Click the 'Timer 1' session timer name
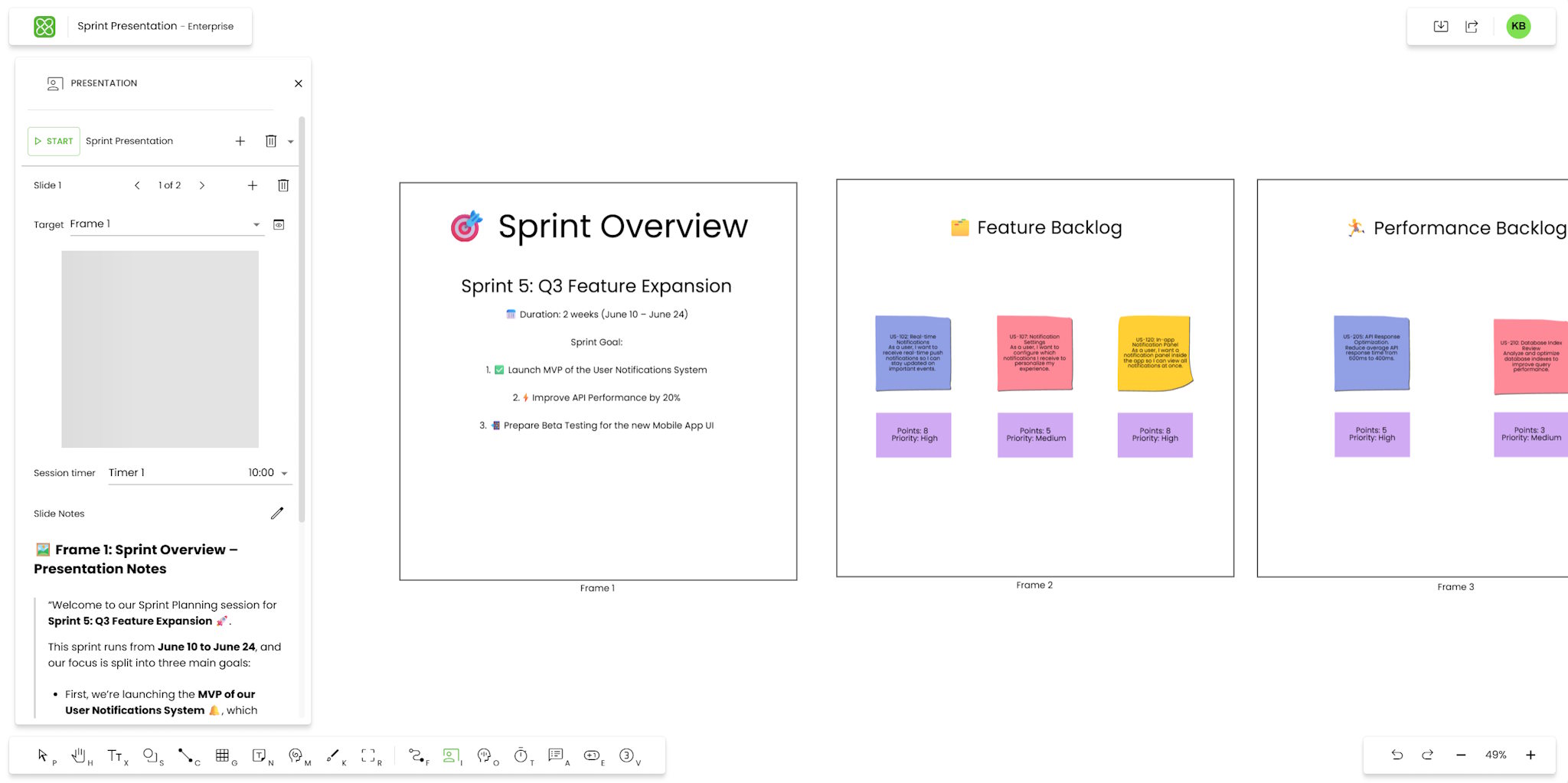Screen dimensions: 1568x783 (x=126, y=473)
